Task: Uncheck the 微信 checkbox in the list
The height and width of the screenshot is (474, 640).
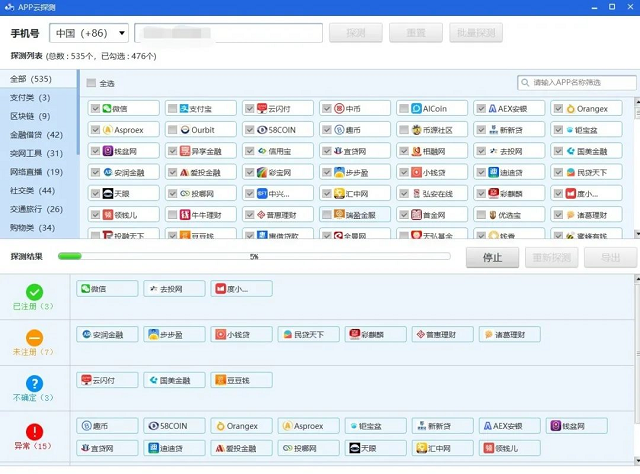Action: (95, 109)
